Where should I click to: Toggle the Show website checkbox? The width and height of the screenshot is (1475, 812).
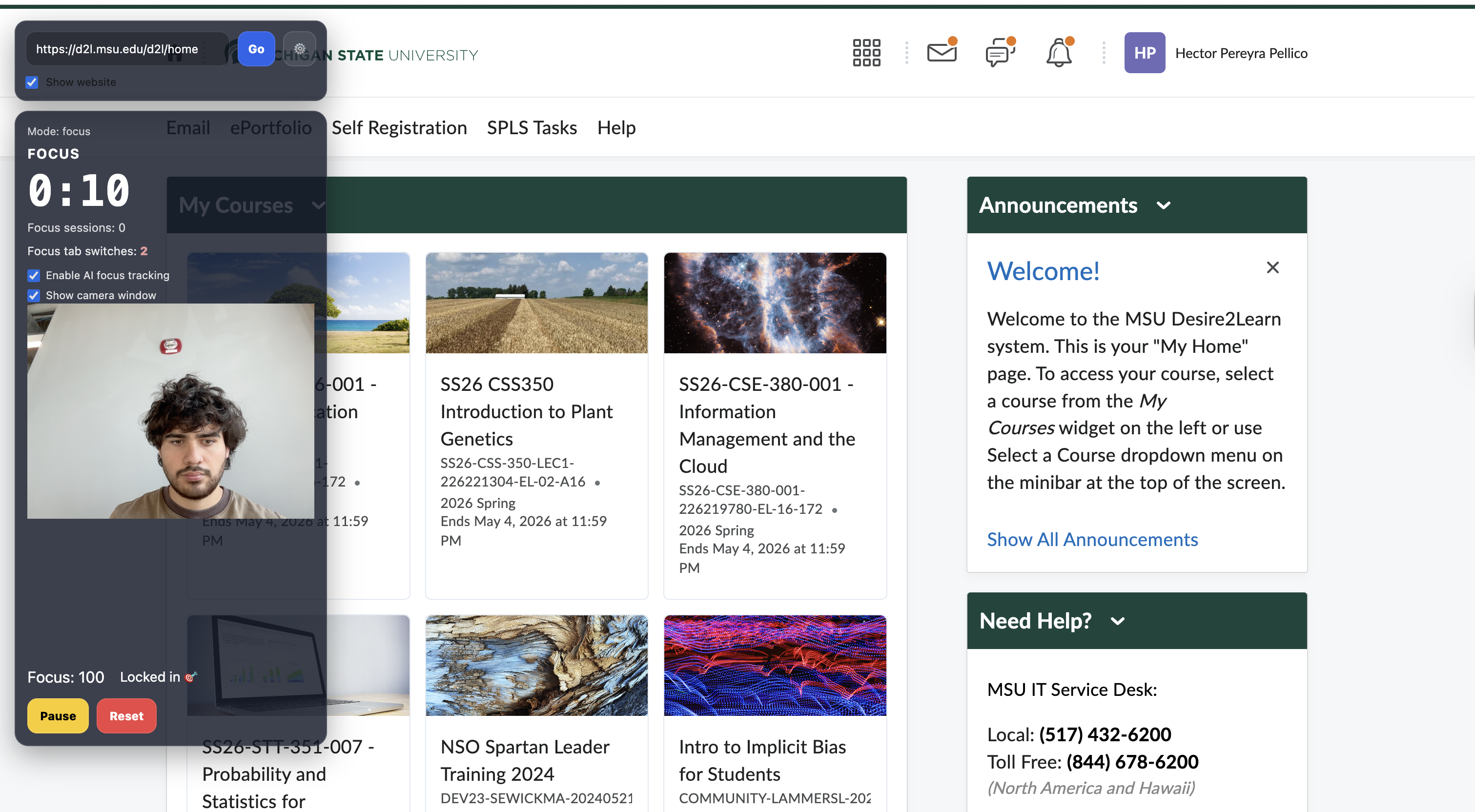32,82
